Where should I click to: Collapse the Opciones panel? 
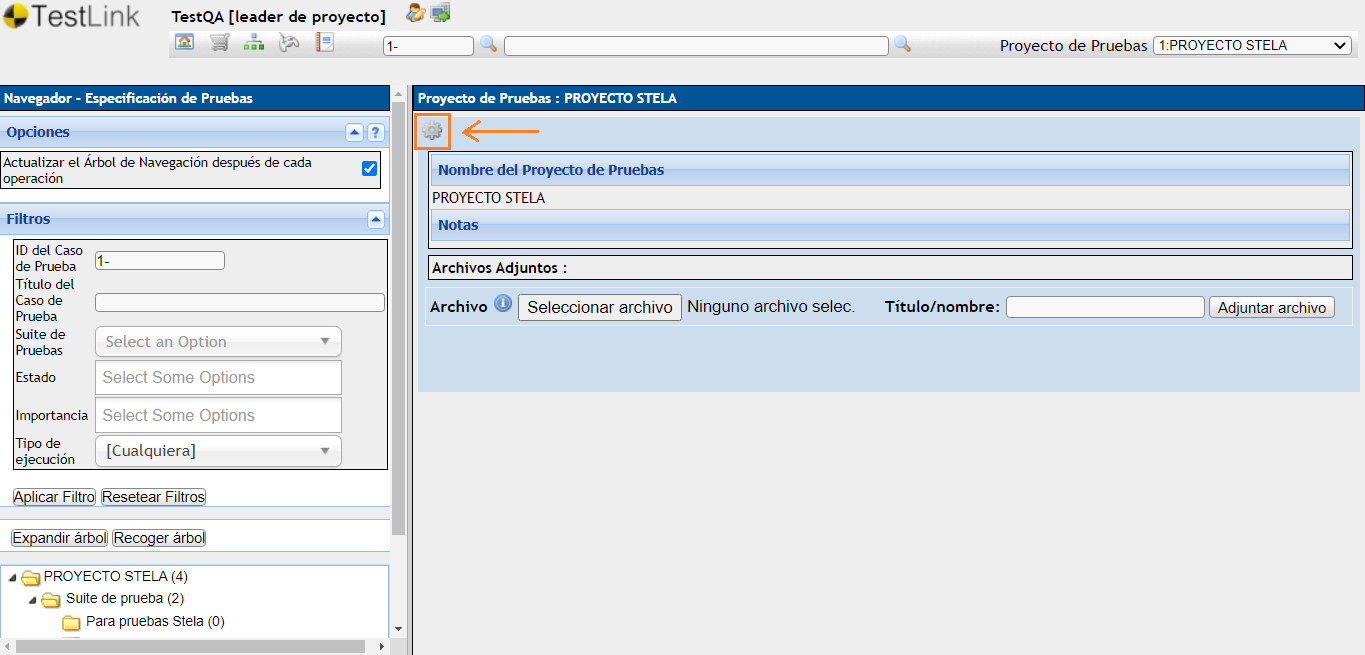[354, 132]
